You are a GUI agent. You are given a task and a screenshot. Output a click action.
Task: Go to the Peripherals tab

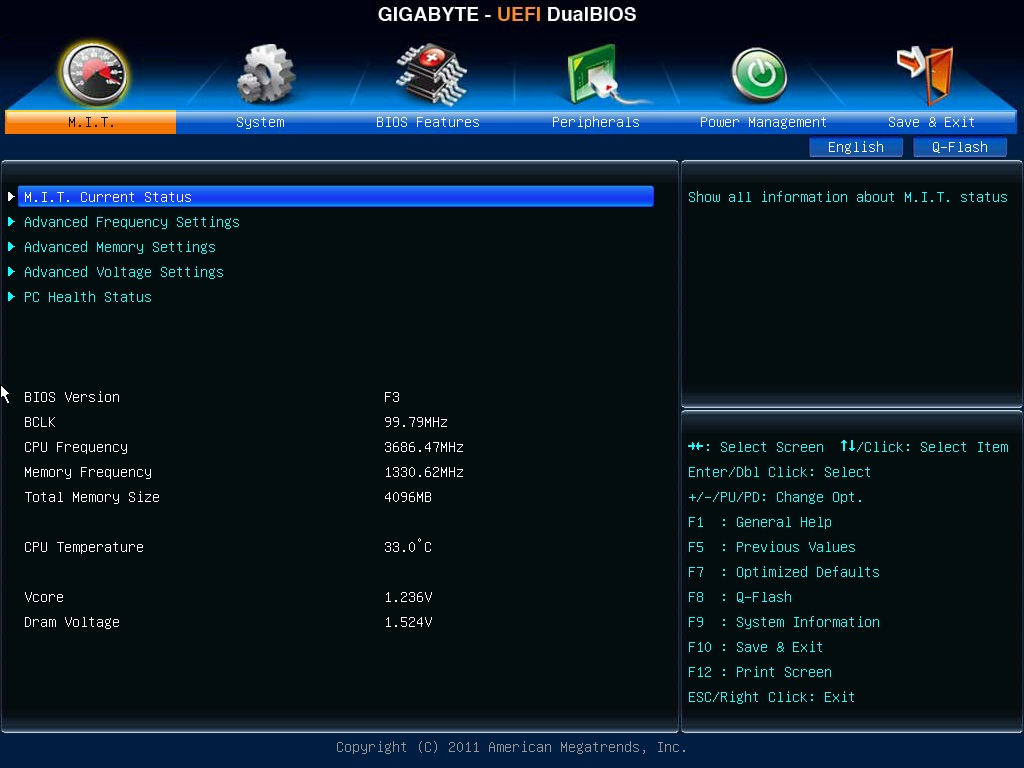click(x=596, y=122)
